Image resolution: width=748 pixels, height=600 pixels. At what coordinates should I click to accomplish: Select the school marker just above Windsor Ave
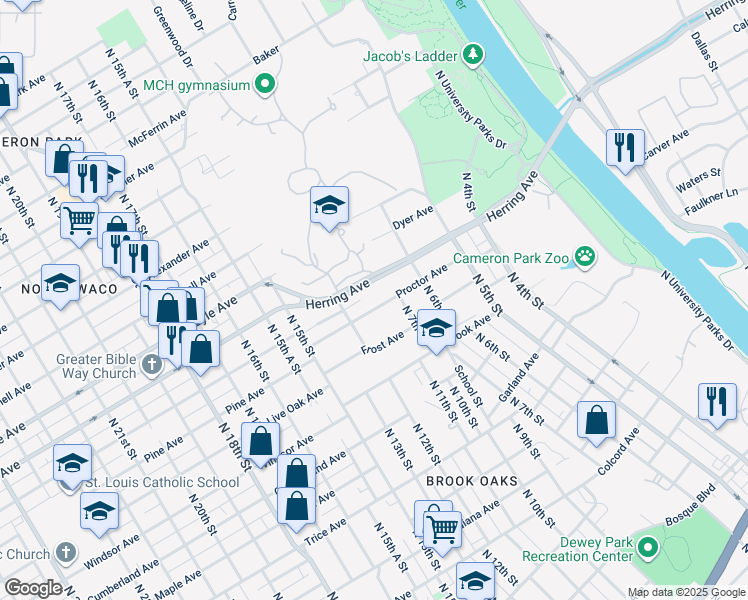99,512
